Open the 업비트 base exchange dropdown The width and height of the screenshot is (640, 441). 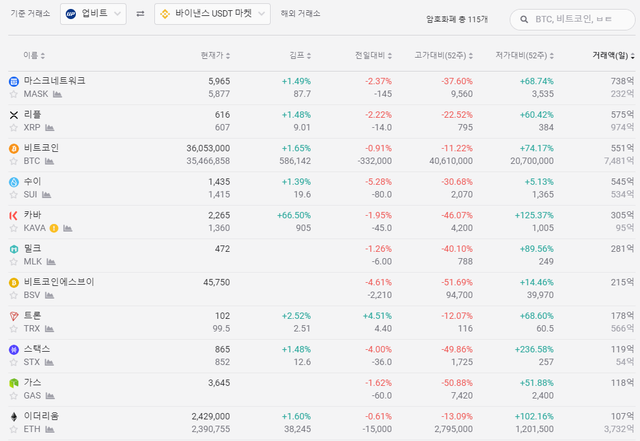coord(93,14)
